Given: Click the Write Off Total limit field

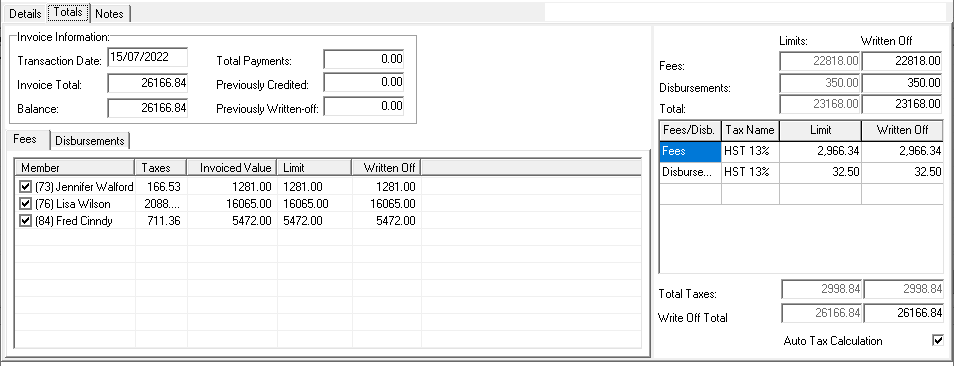Looking at the screenshot, I should pyautogui.click(x=822, y=313).
